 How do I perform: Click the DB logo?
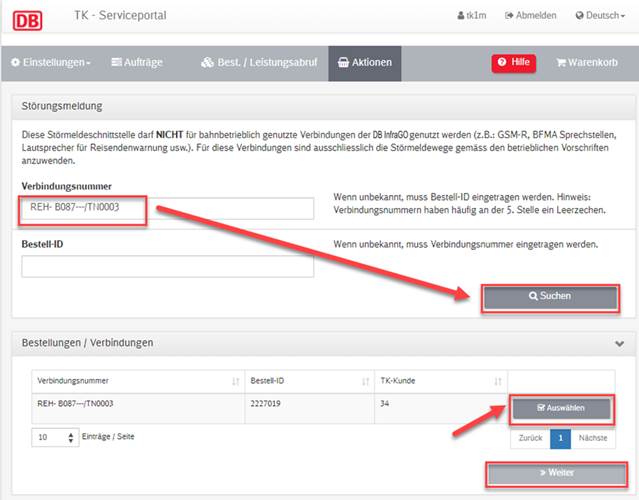point(27,20)
